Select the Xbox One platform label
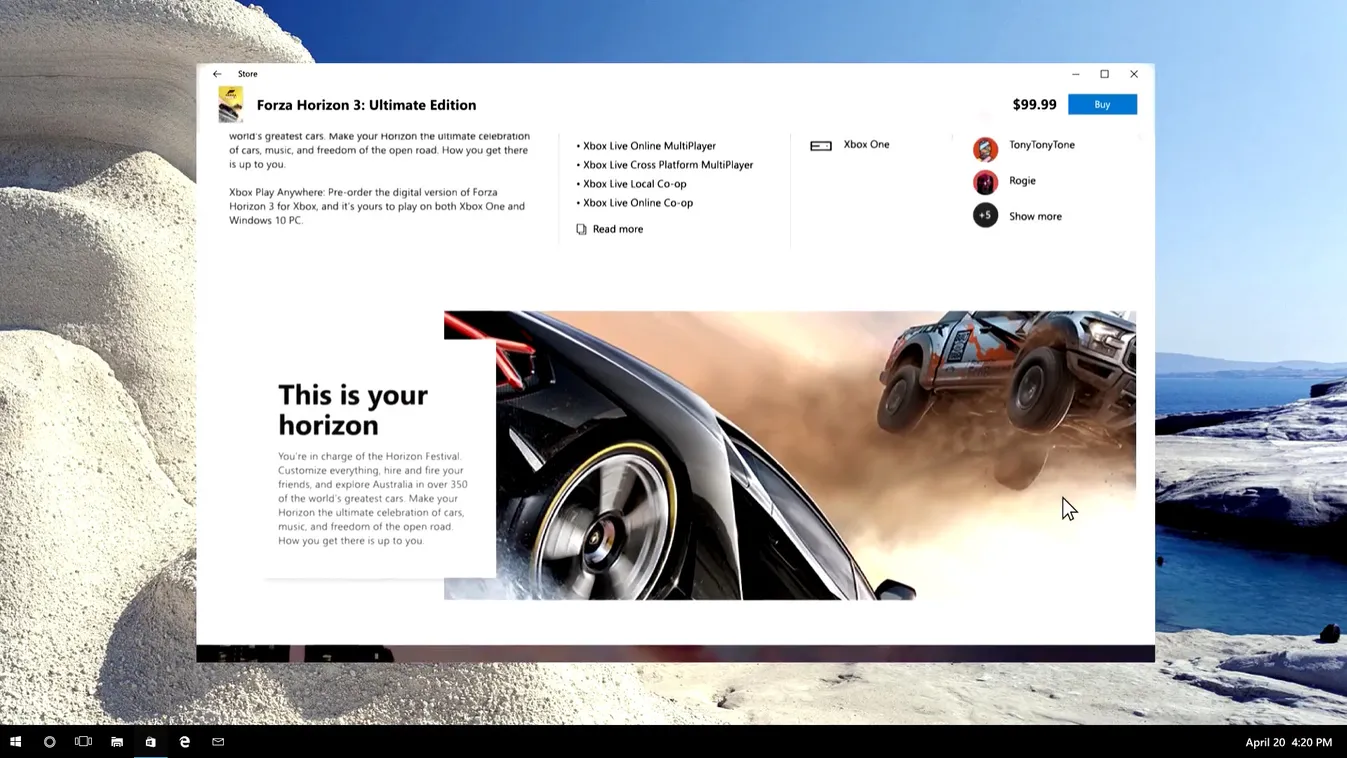The height and width of the screenshot is (758, 1347). coord(866,144)
